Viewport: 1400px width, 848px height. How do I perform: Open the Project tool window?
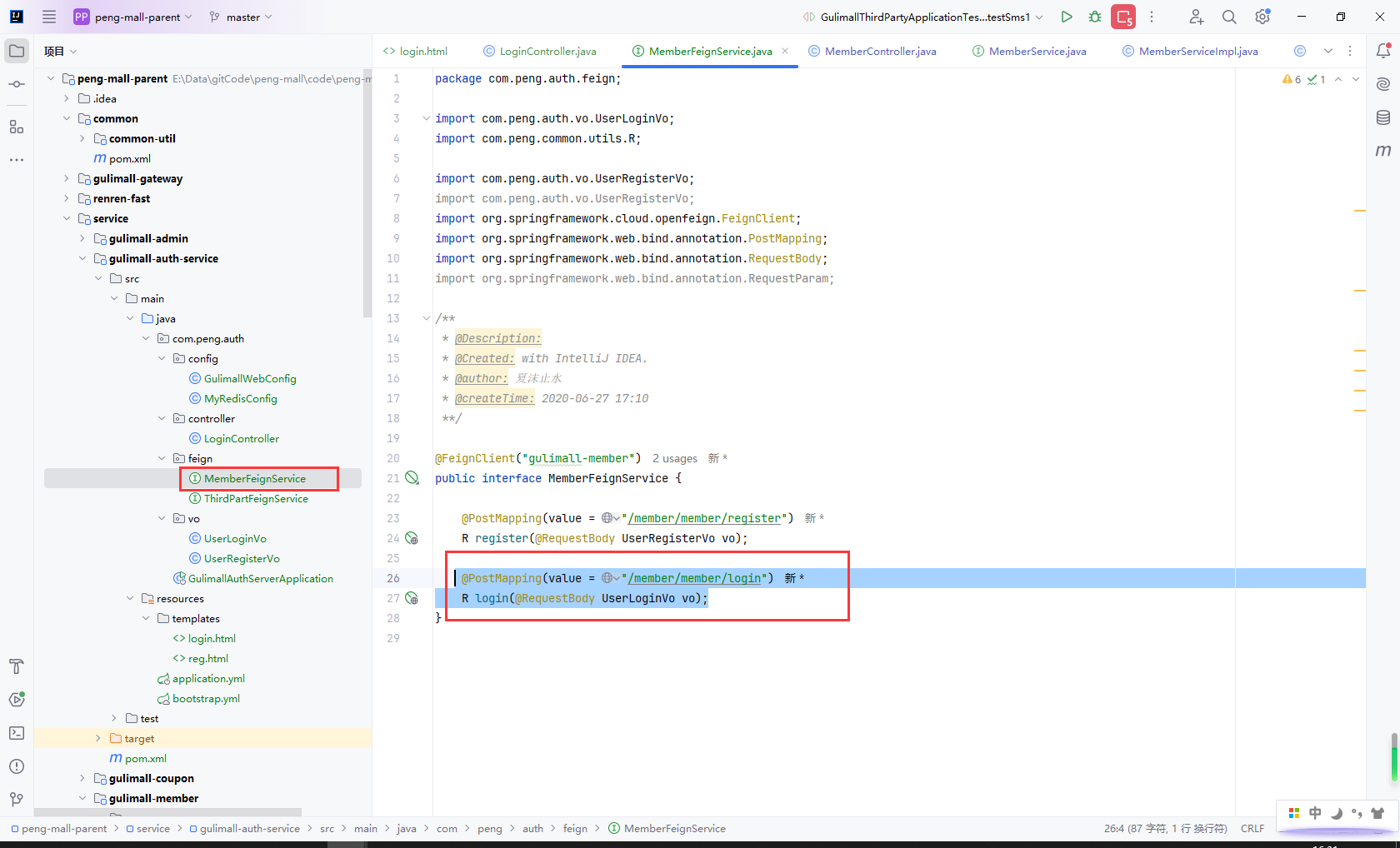(17, 51)
